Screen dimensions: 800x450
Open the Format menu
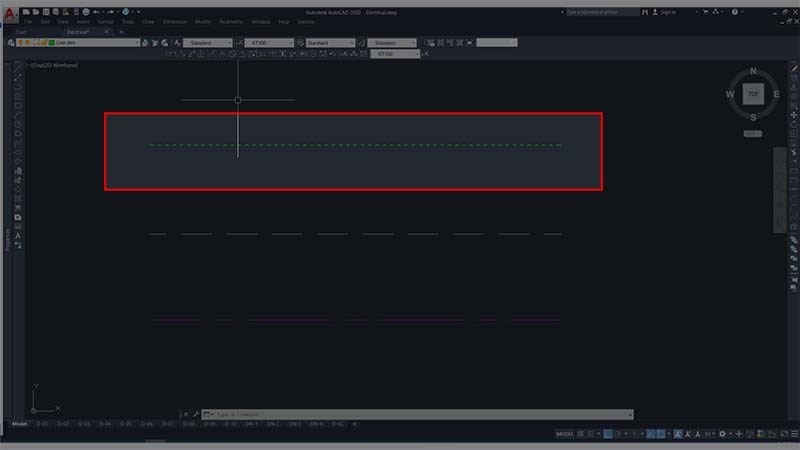pos(106,22)
